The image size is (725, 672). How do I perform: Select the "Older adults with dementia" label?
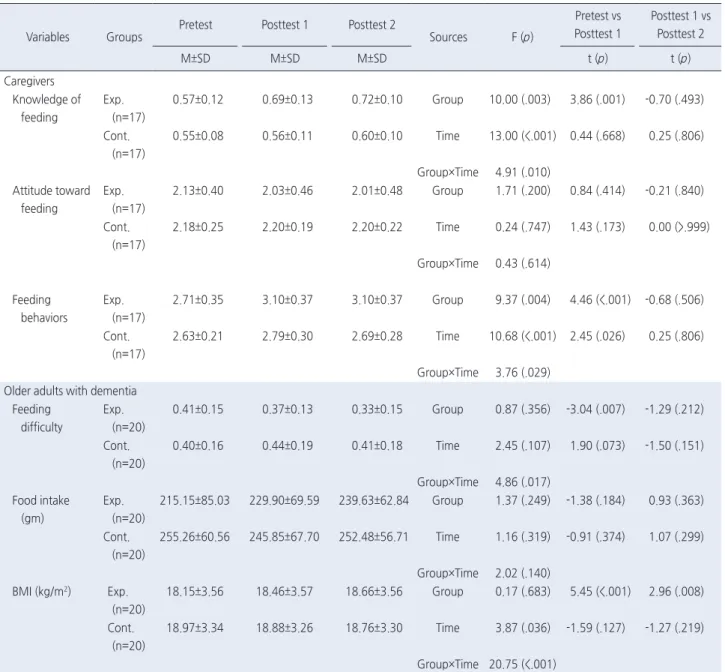tap(70, 391)
